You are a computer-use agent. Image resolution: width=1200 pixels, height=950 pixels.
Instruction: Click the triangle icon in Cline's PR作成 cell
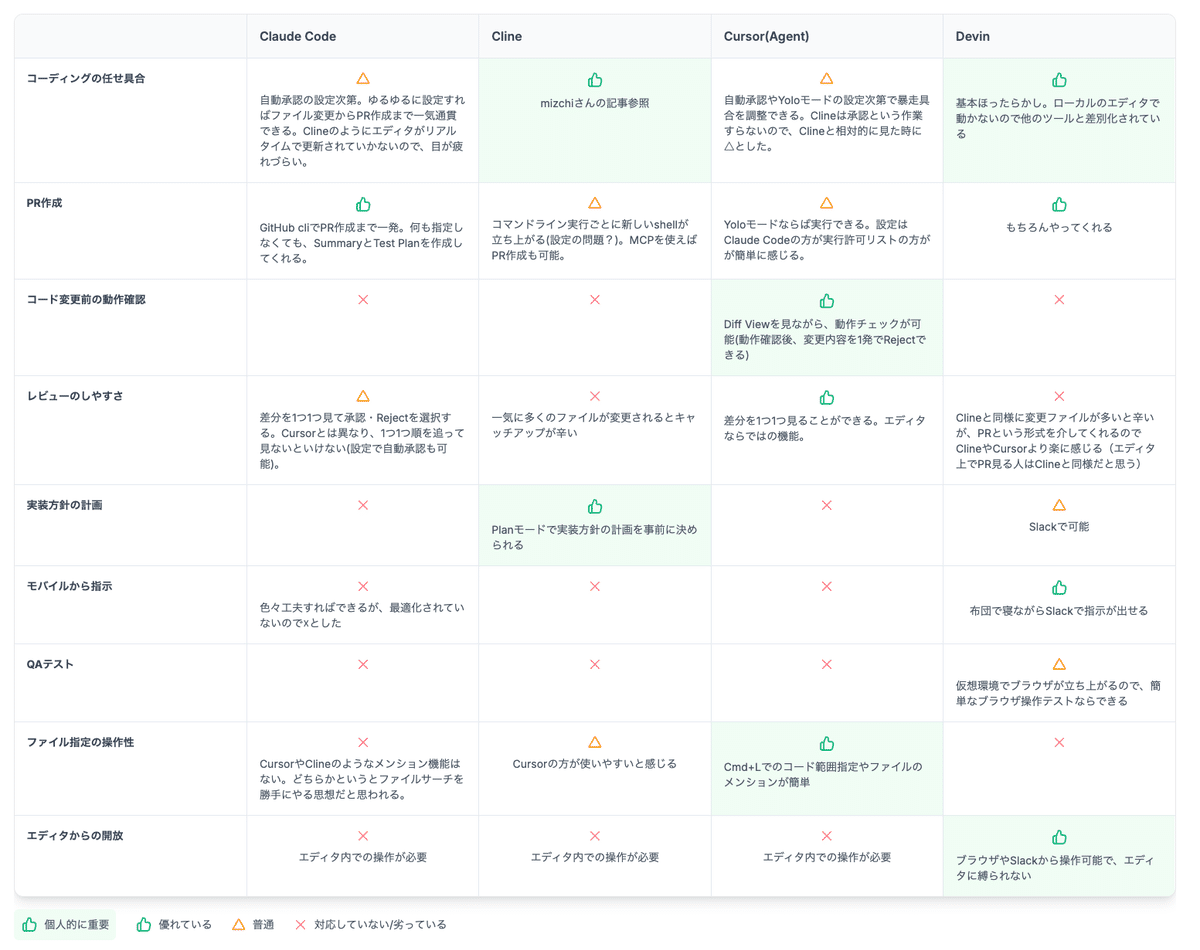click(595, 203)
